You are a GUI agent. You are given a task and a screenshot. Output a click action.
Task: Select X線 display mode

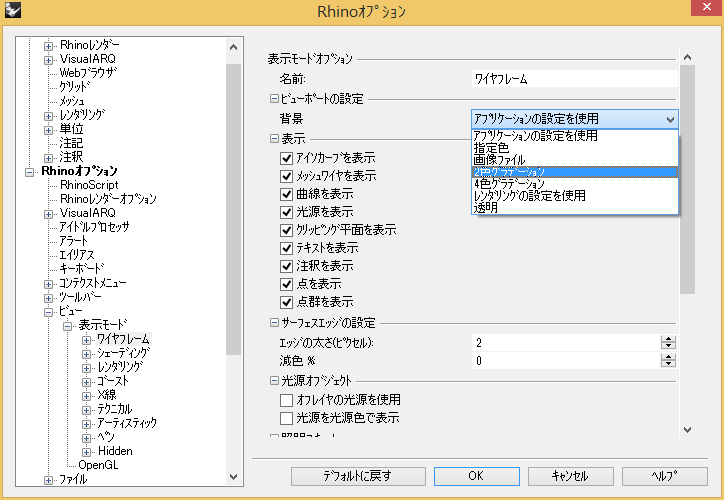tap(107, 395)
